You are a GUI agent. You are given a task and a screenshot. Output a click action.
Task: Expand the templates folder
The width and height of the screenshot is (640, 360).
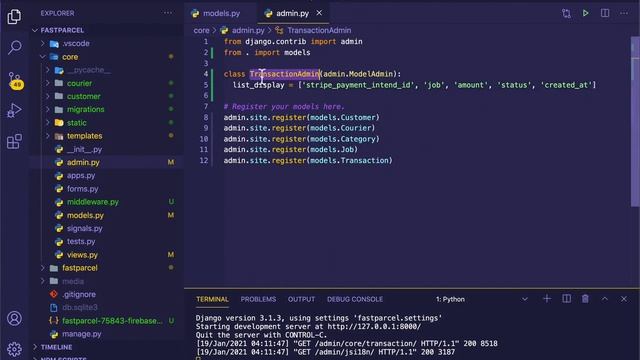pos(84,136)
